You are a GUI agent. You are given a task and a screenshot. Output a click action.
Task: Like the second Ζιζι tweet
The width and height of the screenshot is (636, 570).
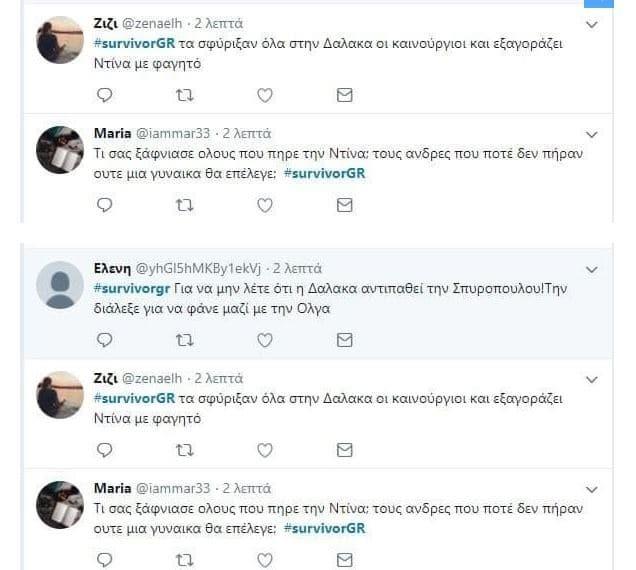click(x=265, y=450)
